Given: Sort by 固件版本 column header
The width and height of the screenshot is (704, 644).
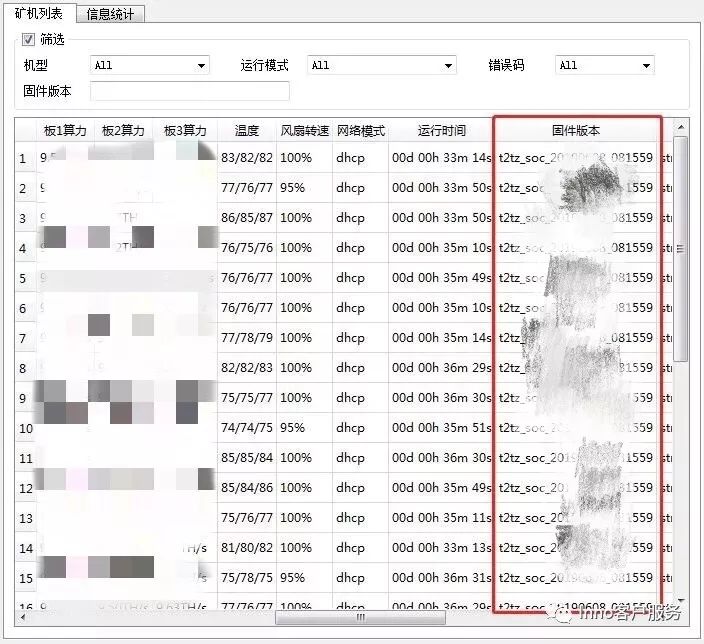Looking at the screenshot, I should pos(576,131).
